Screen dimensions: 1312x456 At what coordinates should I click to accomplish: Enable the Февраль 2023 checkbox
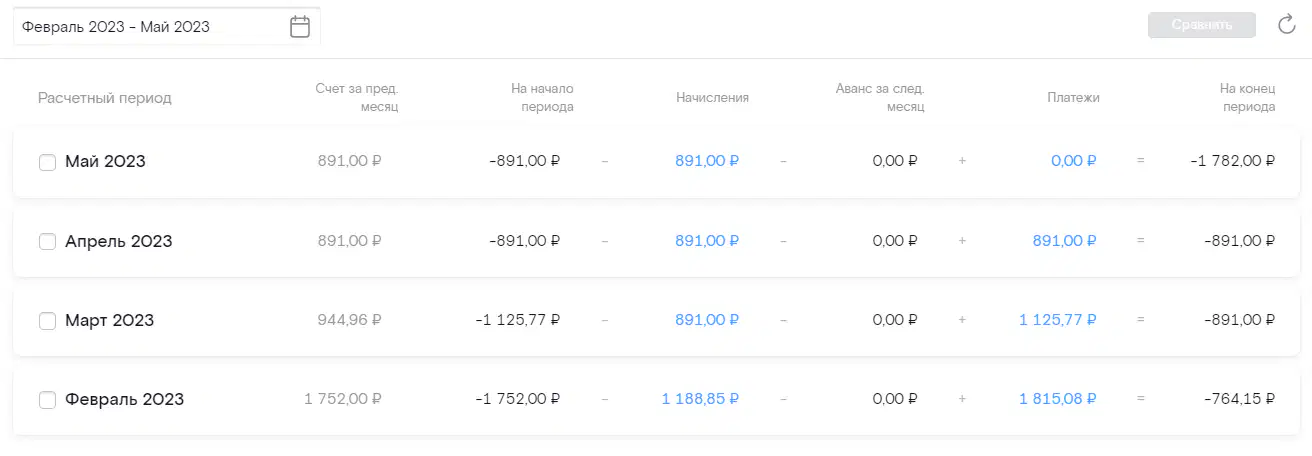47,400
